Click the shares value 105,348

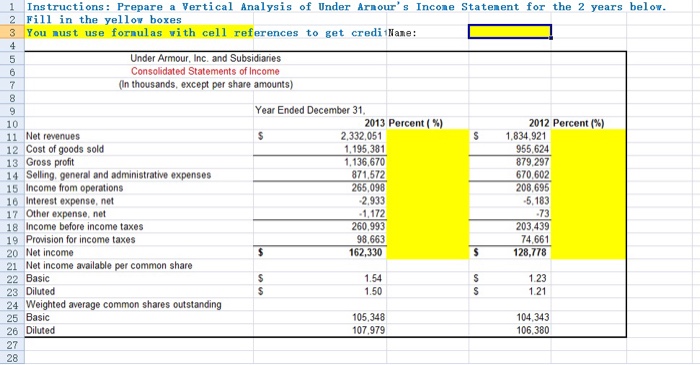click(x=368, y=317)
